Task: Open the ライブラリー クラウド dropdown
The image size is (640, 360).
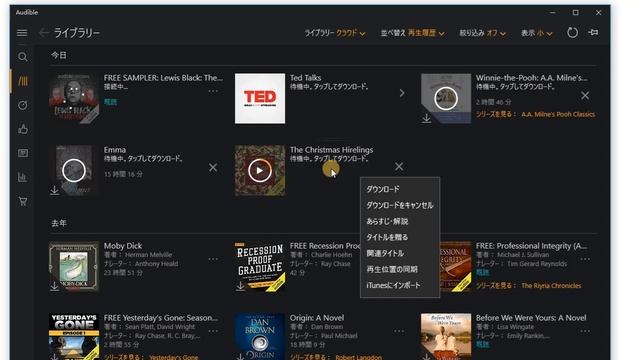Action: 335,33
